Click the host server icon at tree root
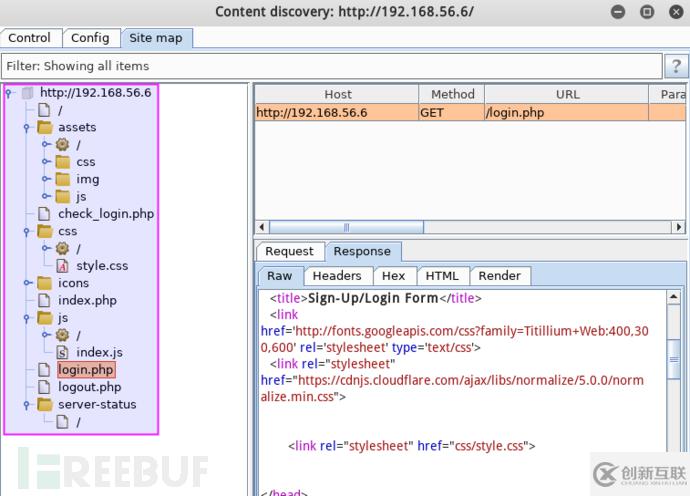 click(x=28, y=93)
